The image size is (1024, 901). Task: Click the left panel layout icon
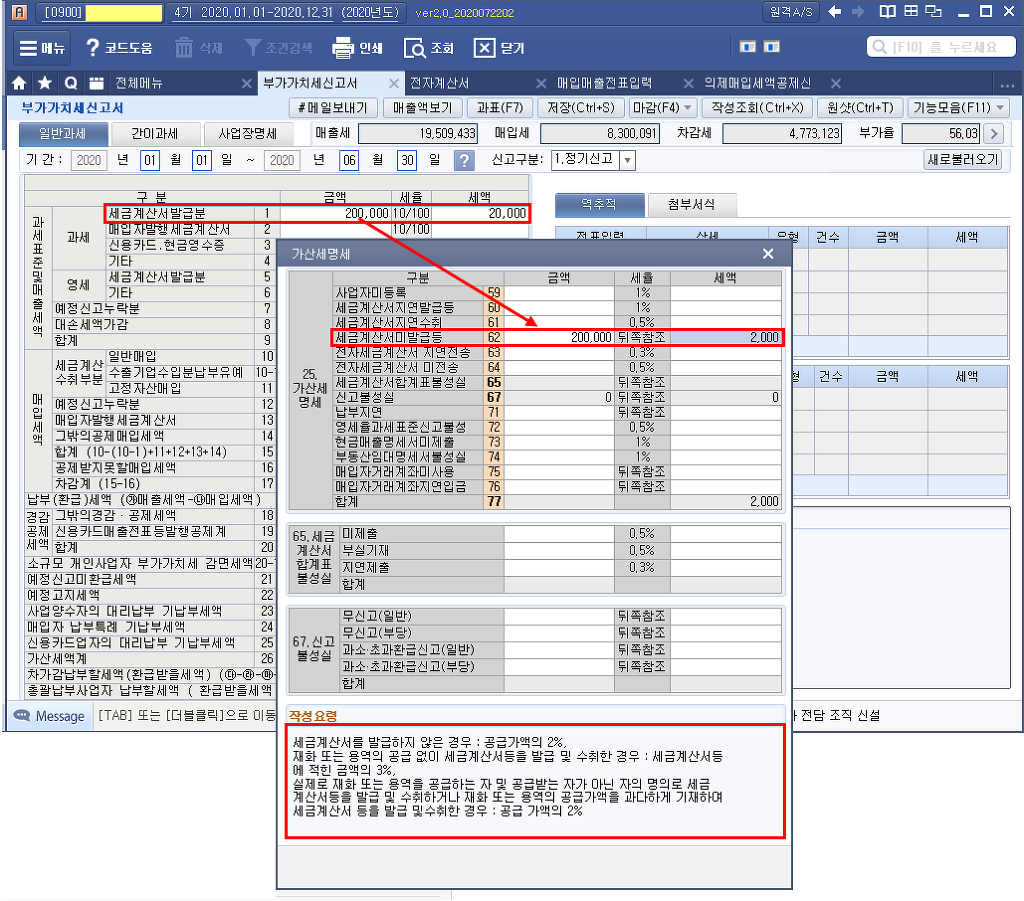click(748, 46)
